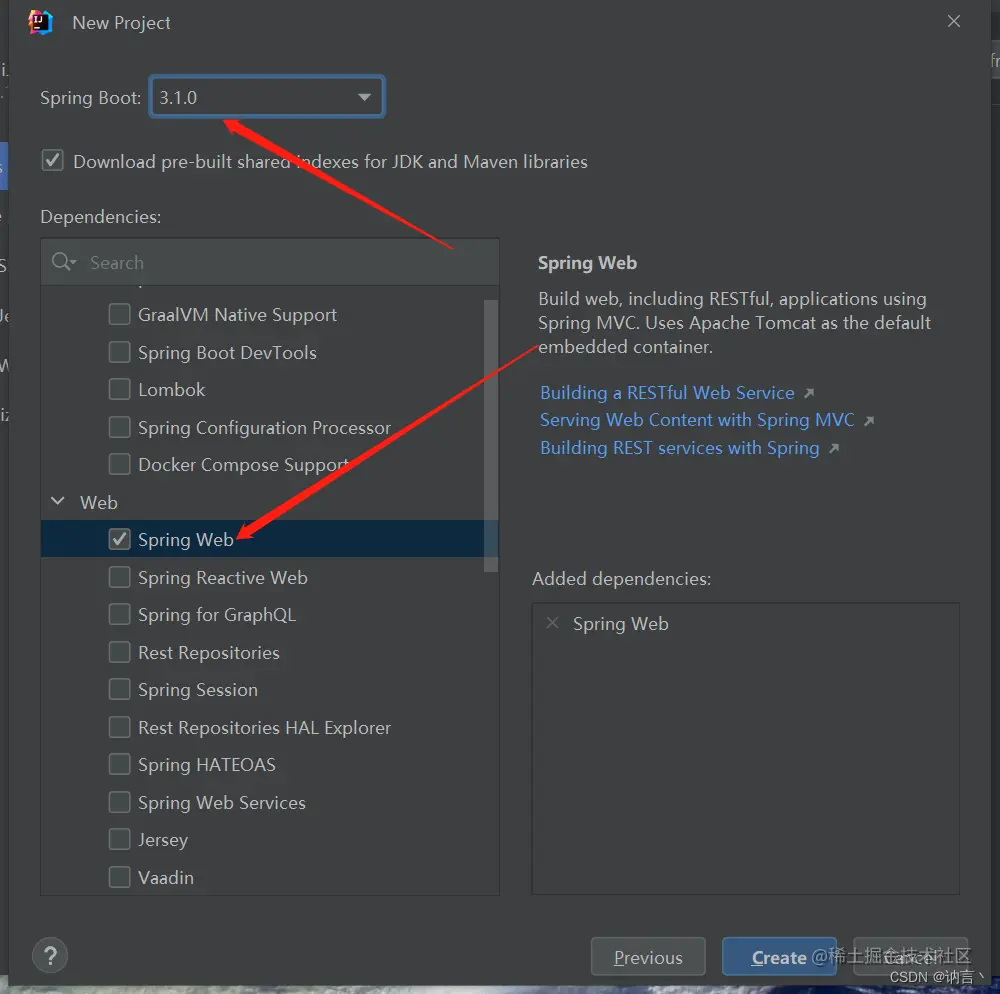Click the help question mark button

point(50,955)
